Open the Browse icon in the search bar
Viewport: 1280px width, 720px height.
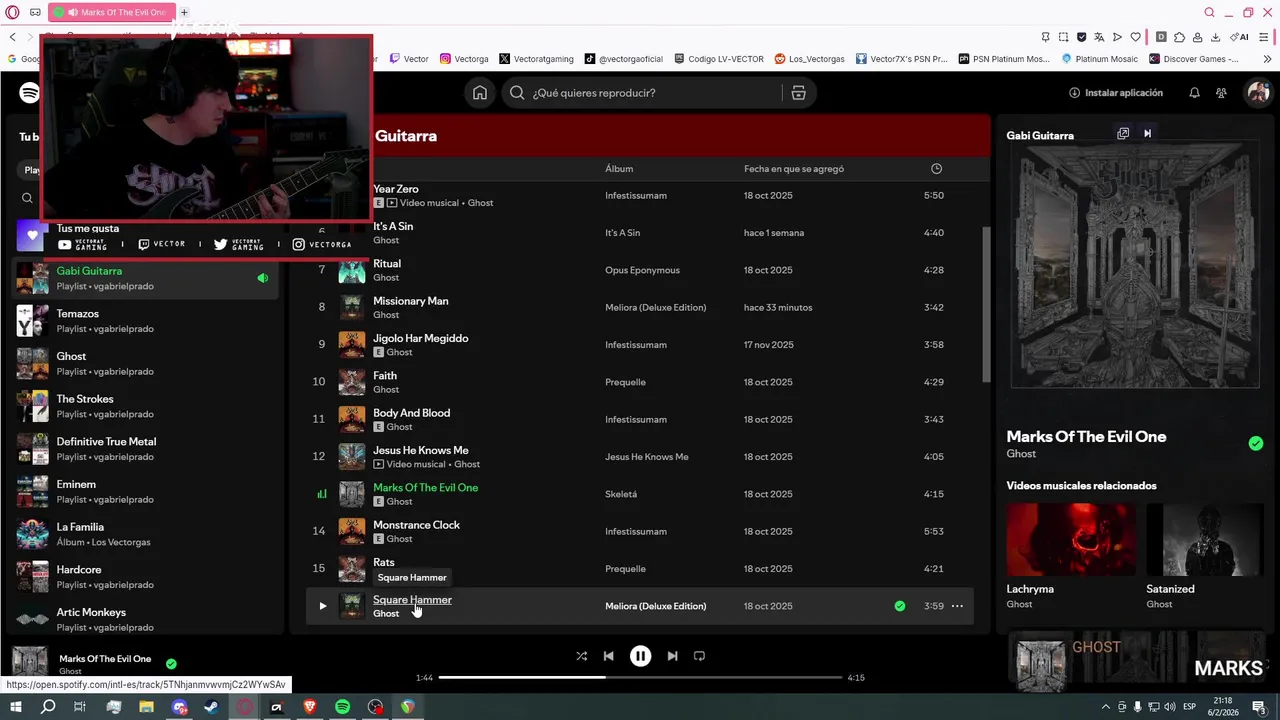798,93
